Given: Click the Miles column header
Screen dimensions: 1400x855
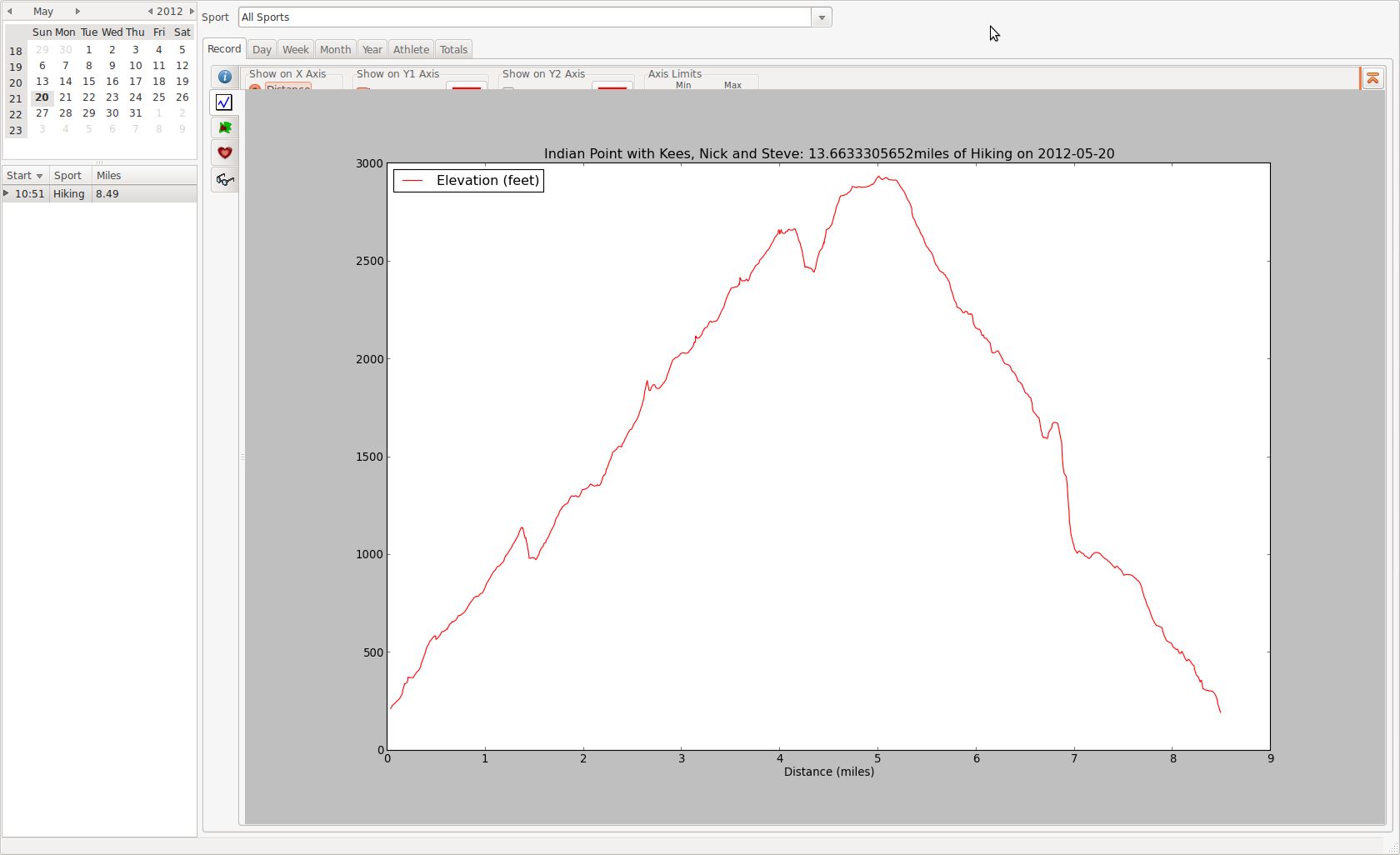Looking at the screenshot, I should (109, 176).
